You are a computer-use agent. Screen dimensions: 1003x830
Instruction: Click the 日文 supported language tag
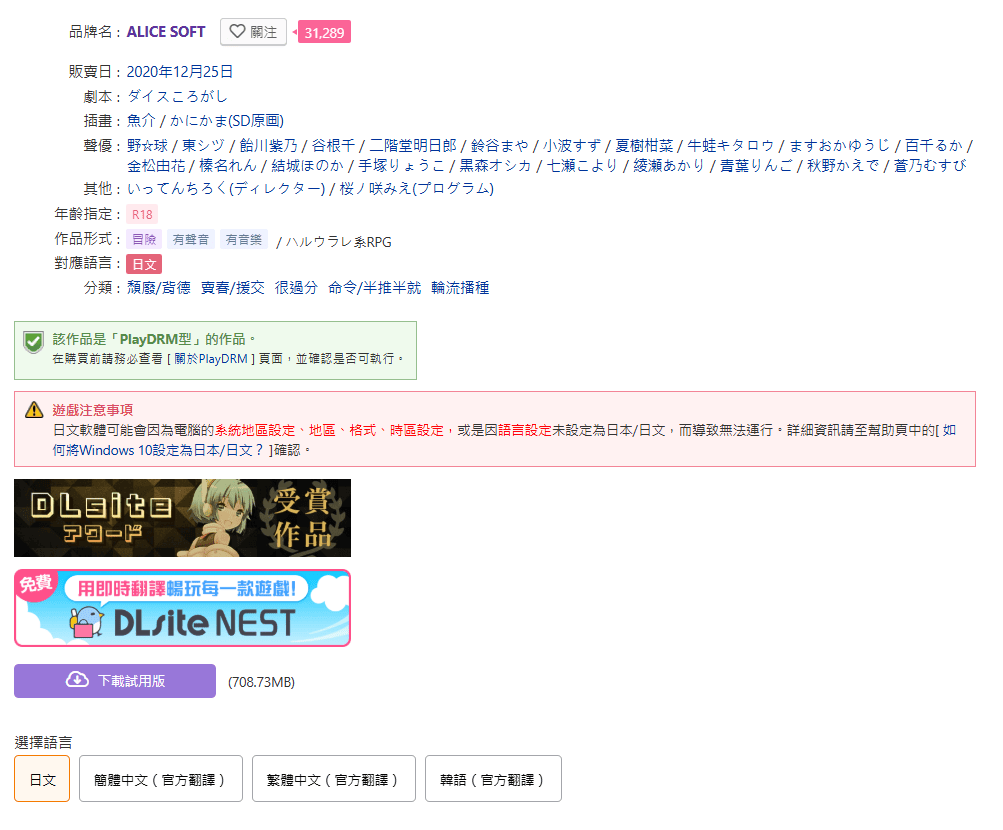144,264
